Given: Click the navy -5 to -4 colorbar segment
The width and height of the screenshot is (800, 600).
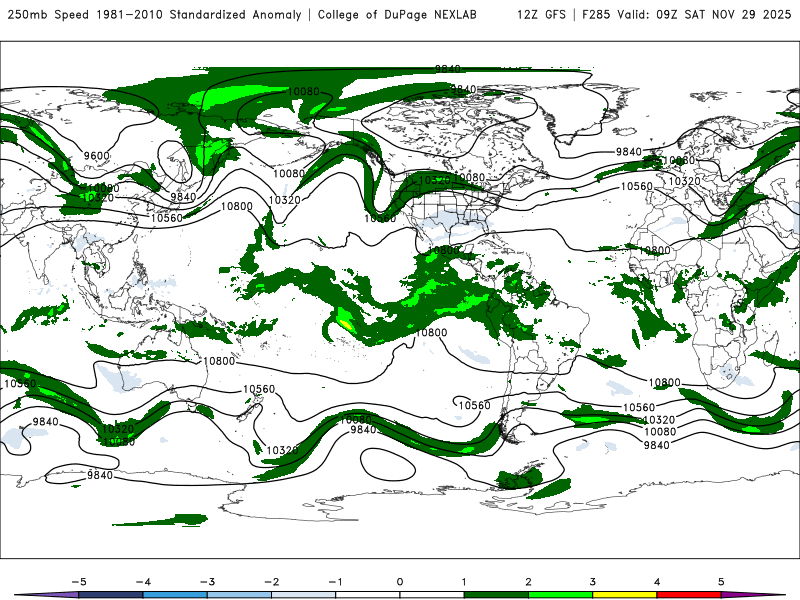Looking at the screenshot, I should 111,595.
